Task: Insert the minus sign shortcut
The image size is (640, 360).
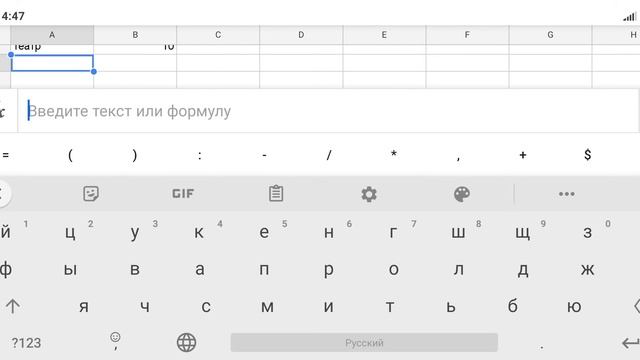Action: (264, 155)
